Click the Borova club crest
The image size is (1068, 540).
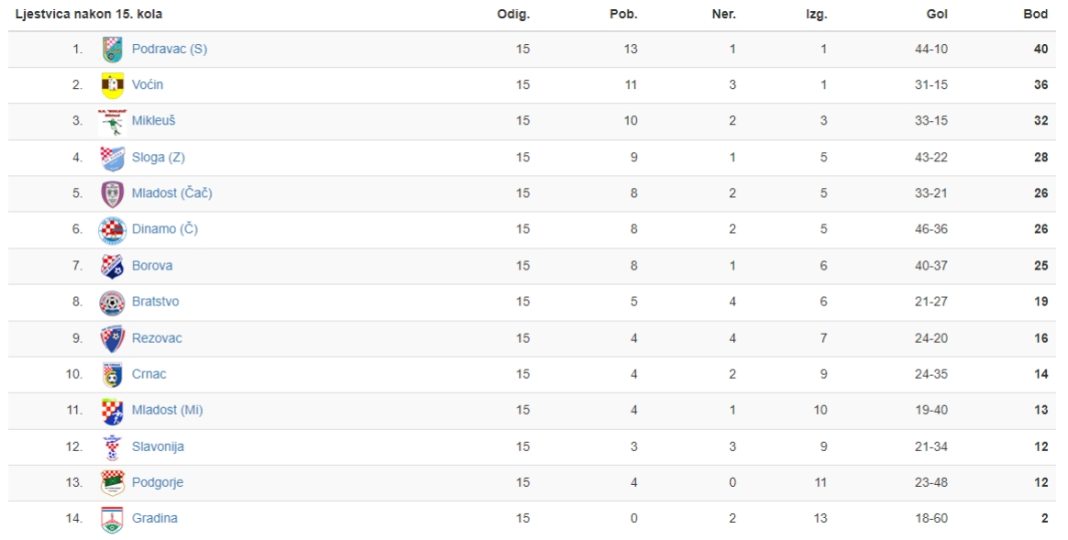pos(112,266)
